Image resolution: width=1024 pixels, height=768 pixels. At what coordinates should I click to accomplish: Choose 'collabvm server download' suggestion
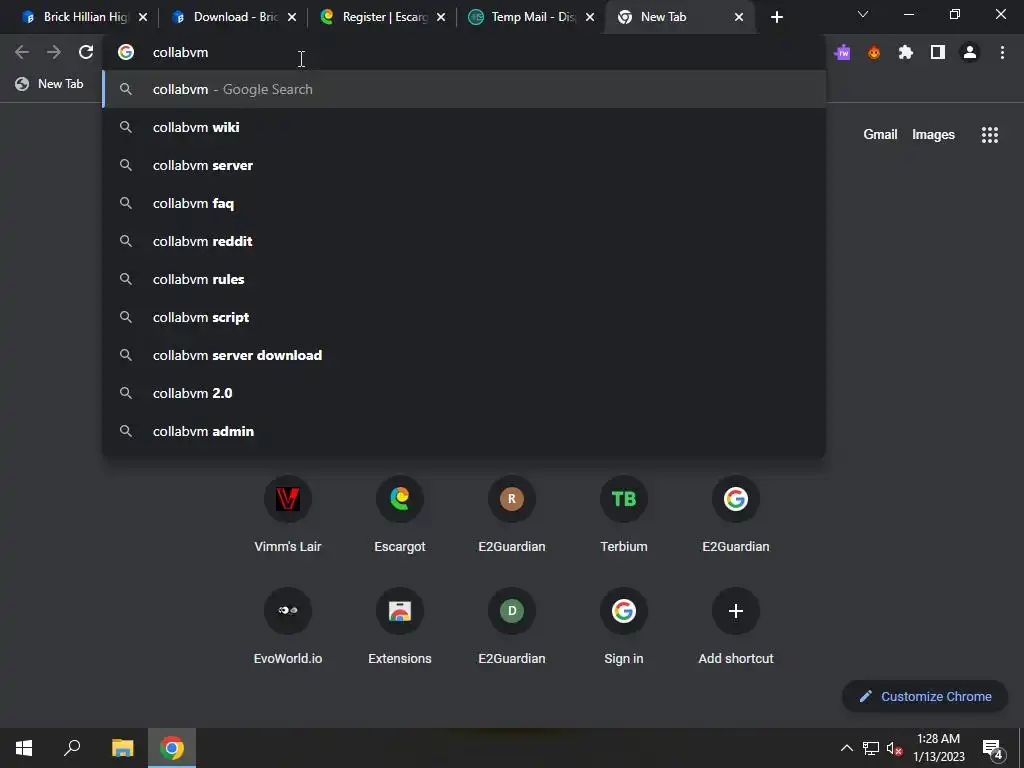coord(464,355)
